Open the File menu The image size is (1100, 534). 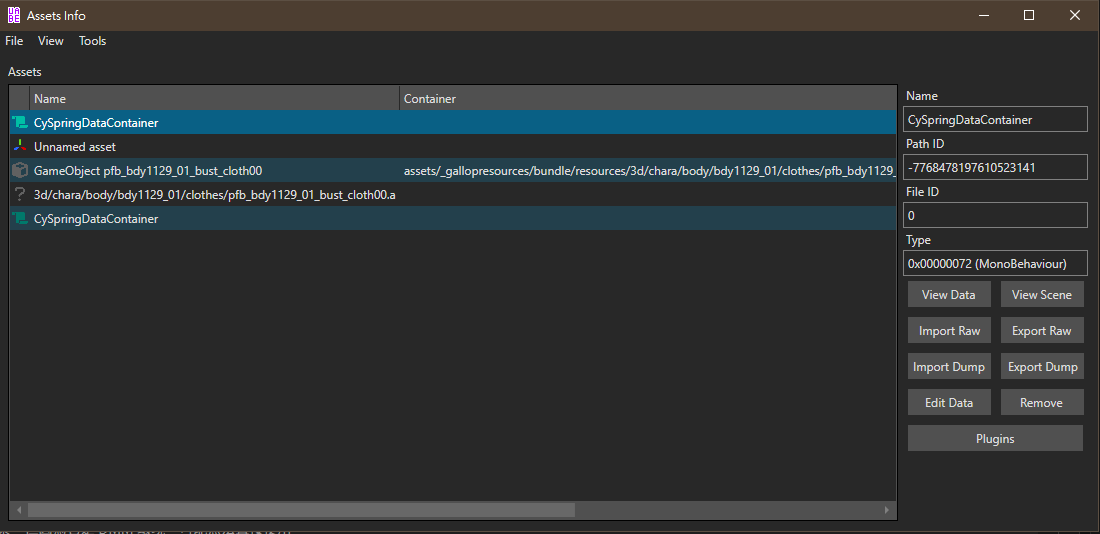(x=14, y=41)
